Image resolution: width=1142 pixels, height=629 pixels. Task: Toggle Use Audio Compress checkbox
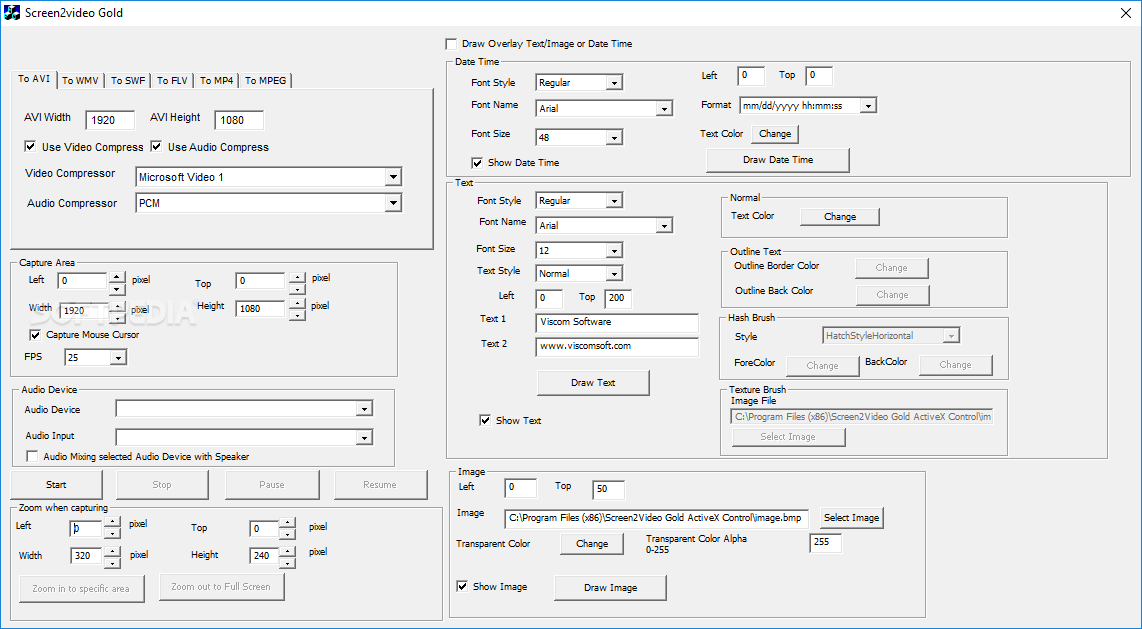pyautogui.click(x=157, y=146)
